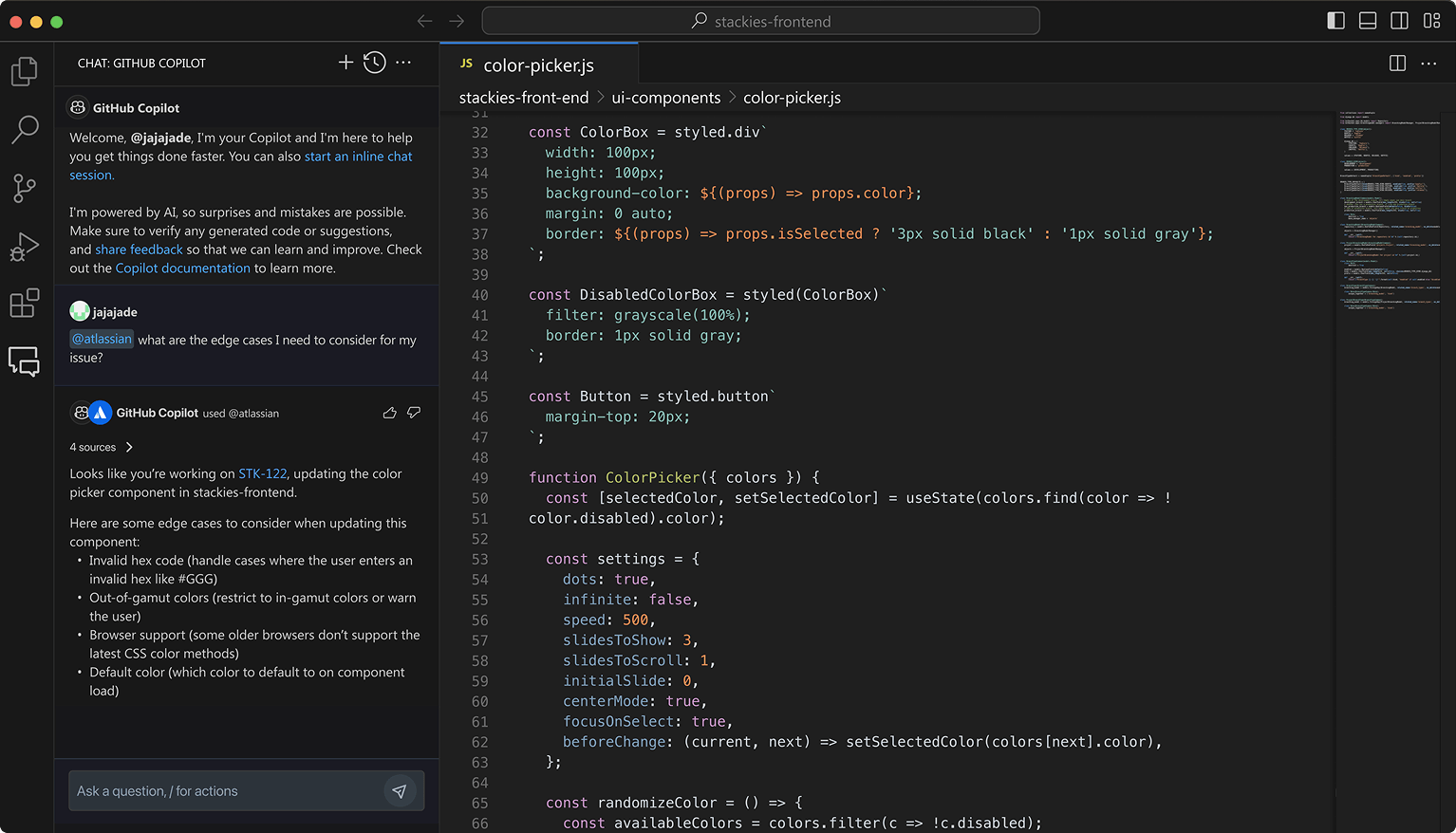Open the Search view
1456x833 pixels.
tap(25, 130)
